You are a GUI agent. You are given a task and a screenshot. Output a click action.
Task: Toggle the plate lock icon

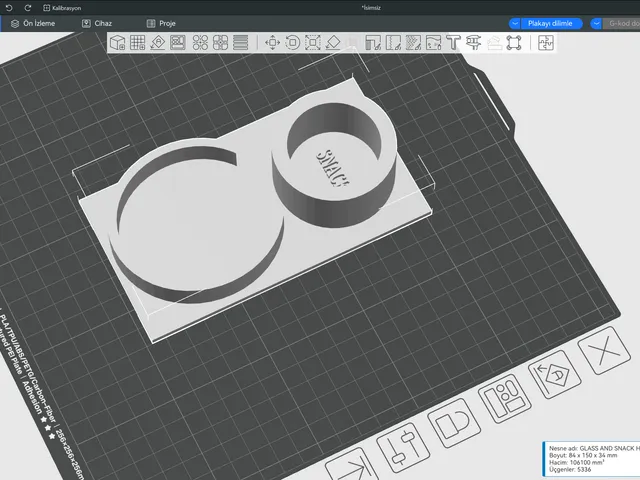[x=454, y=423]
